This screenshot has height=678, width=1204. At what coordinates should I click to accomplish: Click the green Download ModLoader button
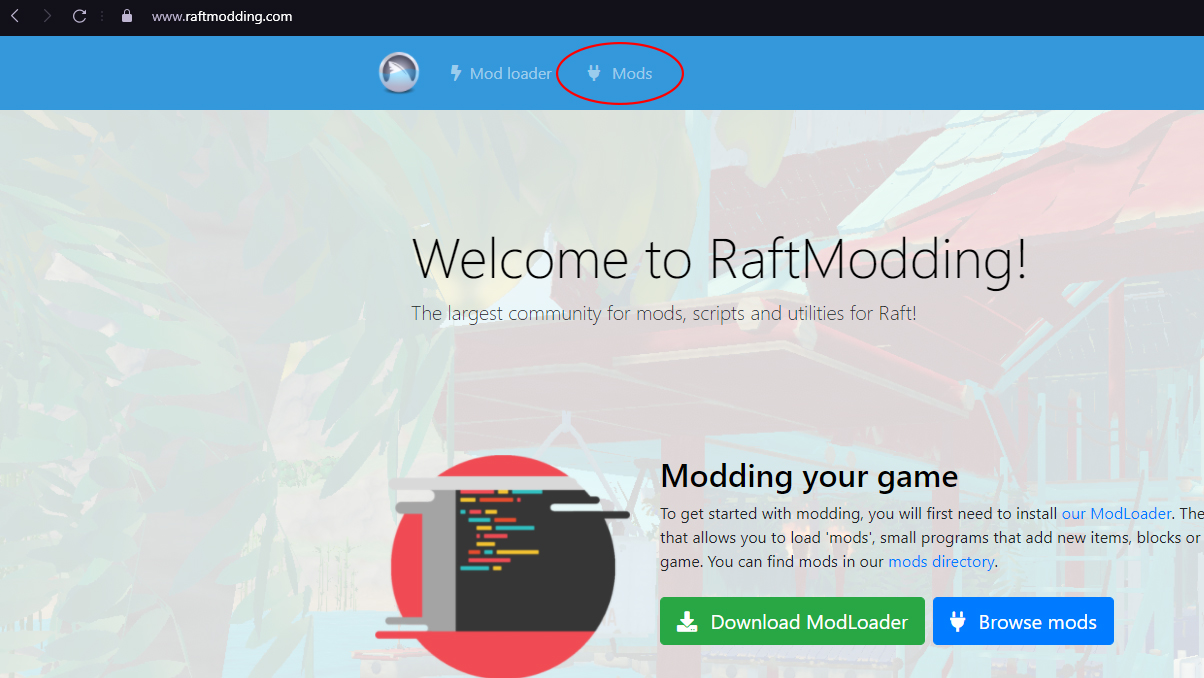click(792, 621)
